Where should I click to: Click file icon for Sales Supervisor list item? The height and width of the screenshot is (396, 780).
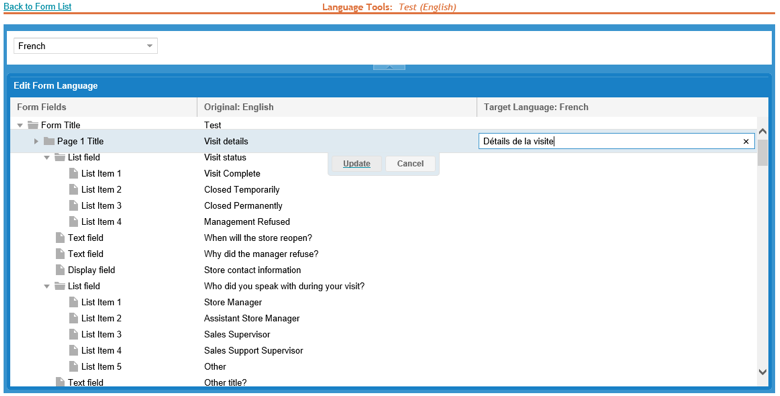[74, 334]
